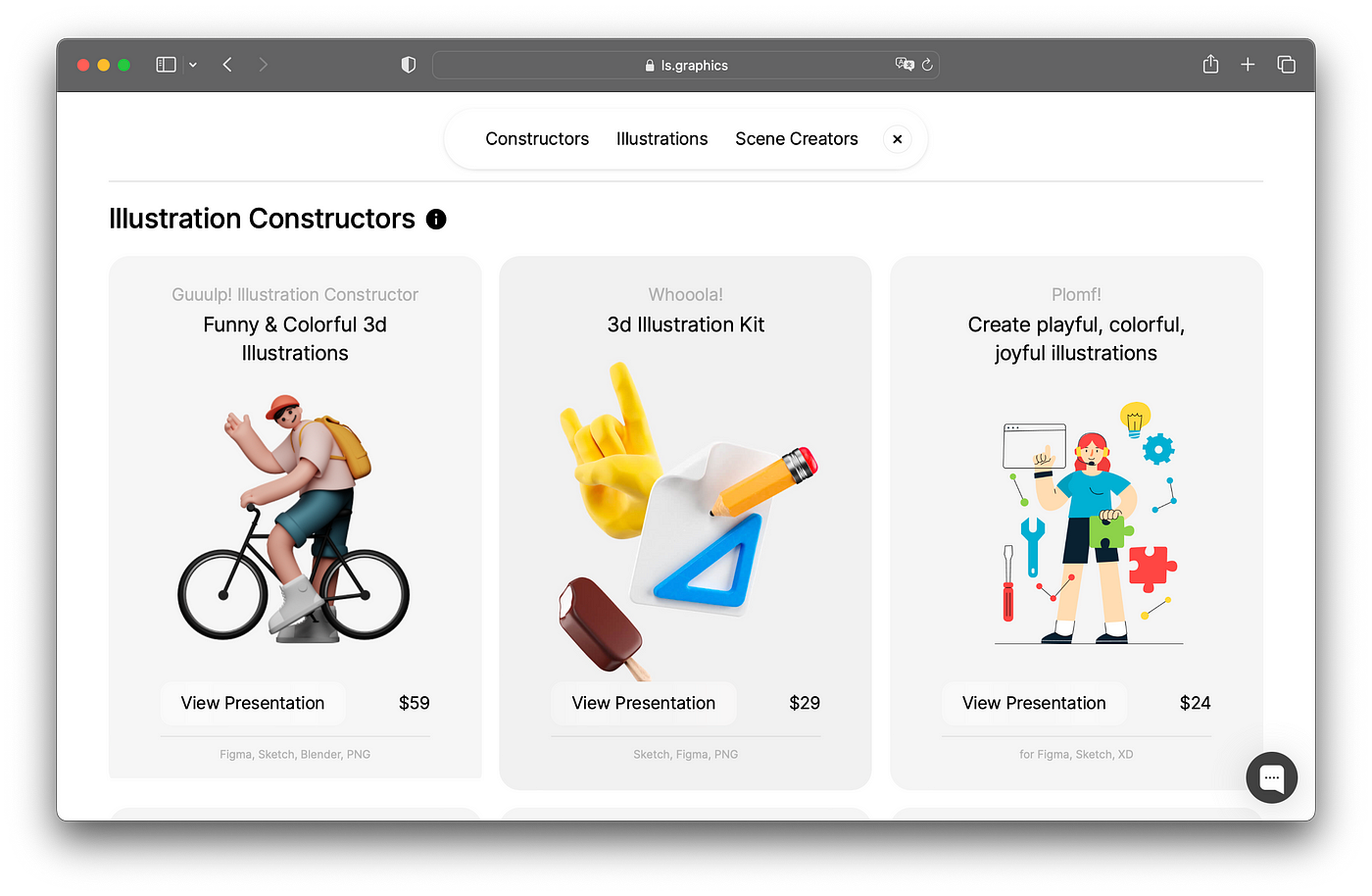Show the tab overview icon
1372x896 pixels.
1286,65
